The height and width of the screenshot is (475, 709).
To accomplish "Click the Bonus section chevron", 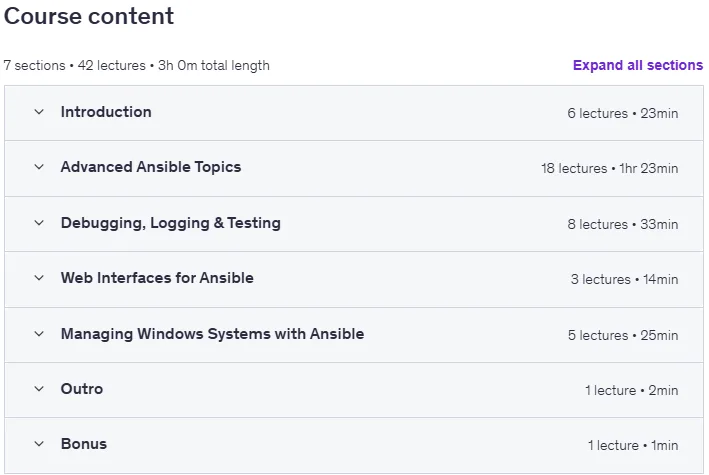I will coord(39,444).
